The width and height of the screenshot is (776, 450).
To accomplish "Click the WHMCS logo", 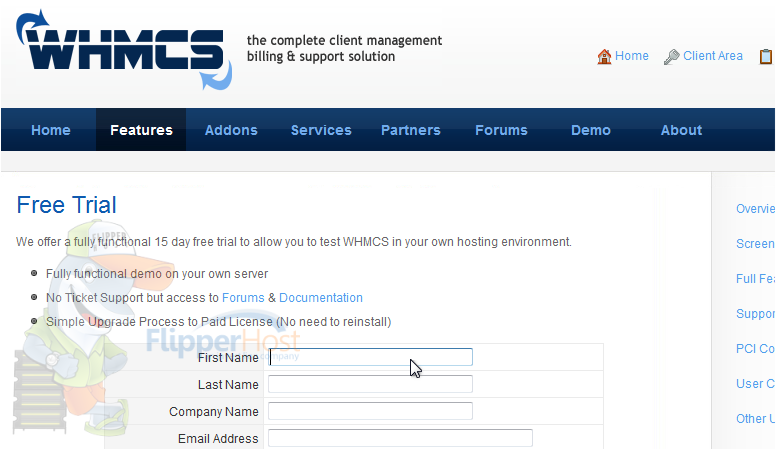I will click(x=124, y=50).
